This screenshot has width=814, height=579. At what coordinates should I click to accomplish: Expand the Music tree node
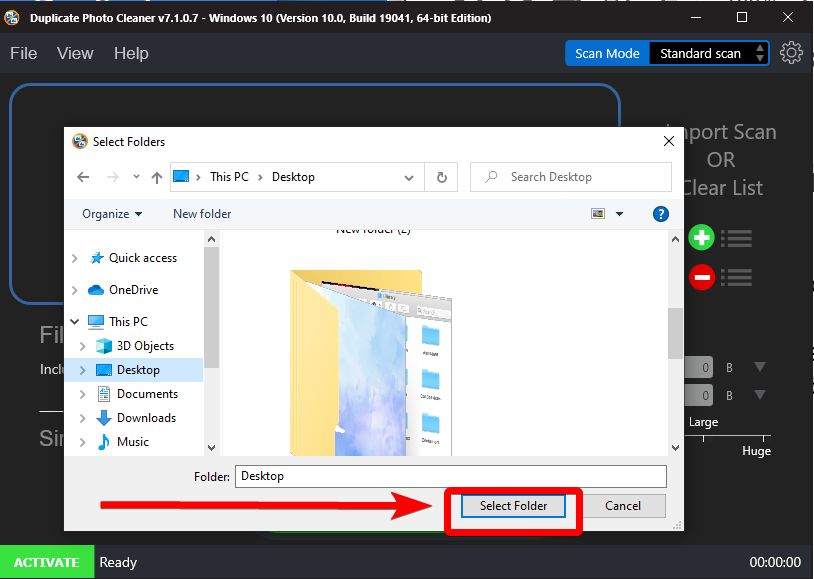click(x=83, y=442)
